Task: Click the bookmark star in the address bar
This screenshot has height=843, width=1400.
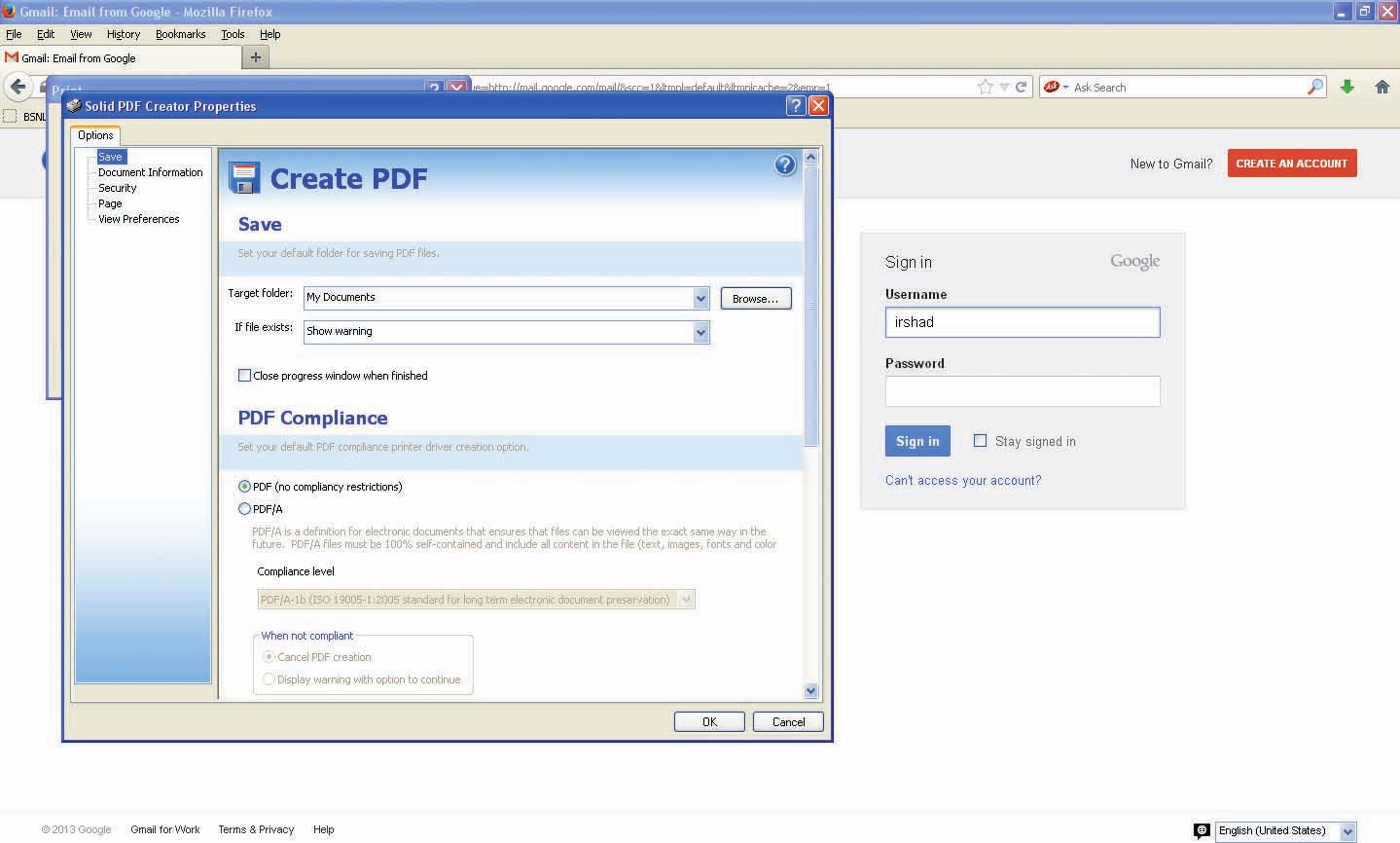Action: [986, 87]
